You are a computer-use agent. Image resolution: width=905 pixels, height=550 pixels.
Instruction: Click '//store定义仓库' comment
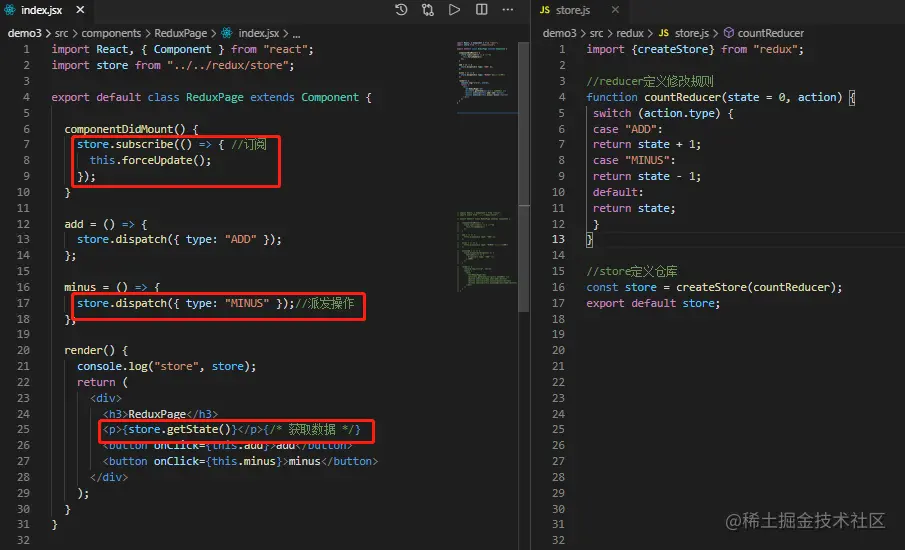point(632,271)
